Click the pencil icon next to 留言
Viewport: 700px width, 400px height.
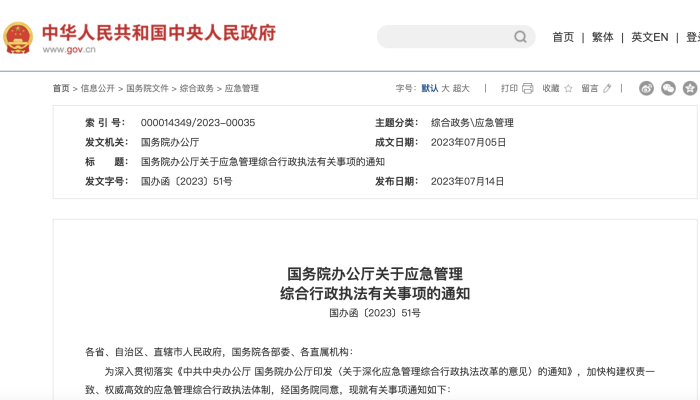[x=608, y=88]
